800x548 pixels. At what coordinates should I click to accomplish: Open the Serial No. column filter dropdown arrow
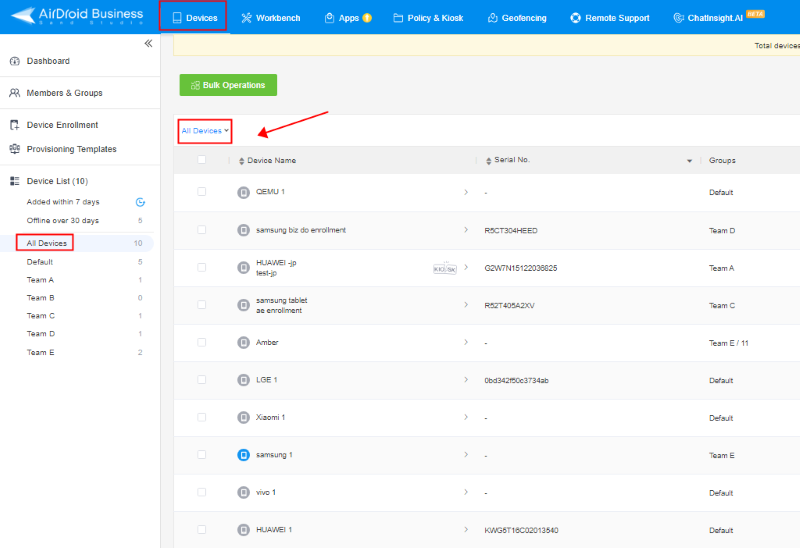point(689,161)
